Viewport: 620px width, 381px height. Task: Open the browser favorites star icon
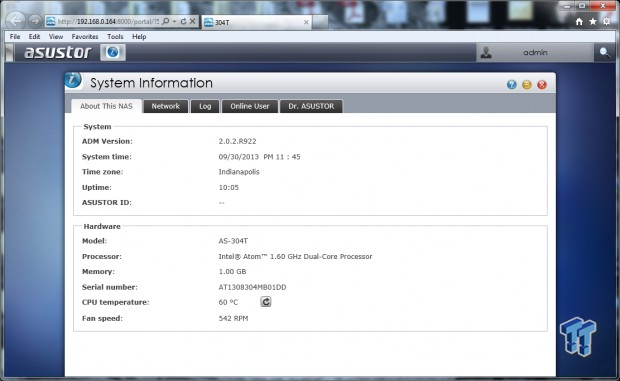593,22
